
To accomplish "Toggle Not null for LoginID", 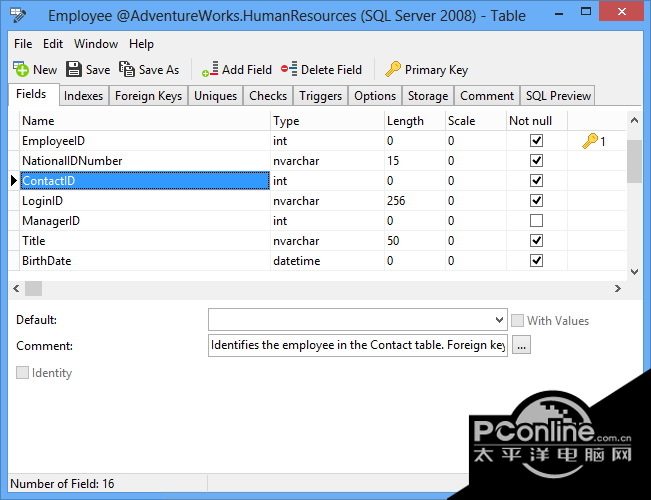I will 536,201.
